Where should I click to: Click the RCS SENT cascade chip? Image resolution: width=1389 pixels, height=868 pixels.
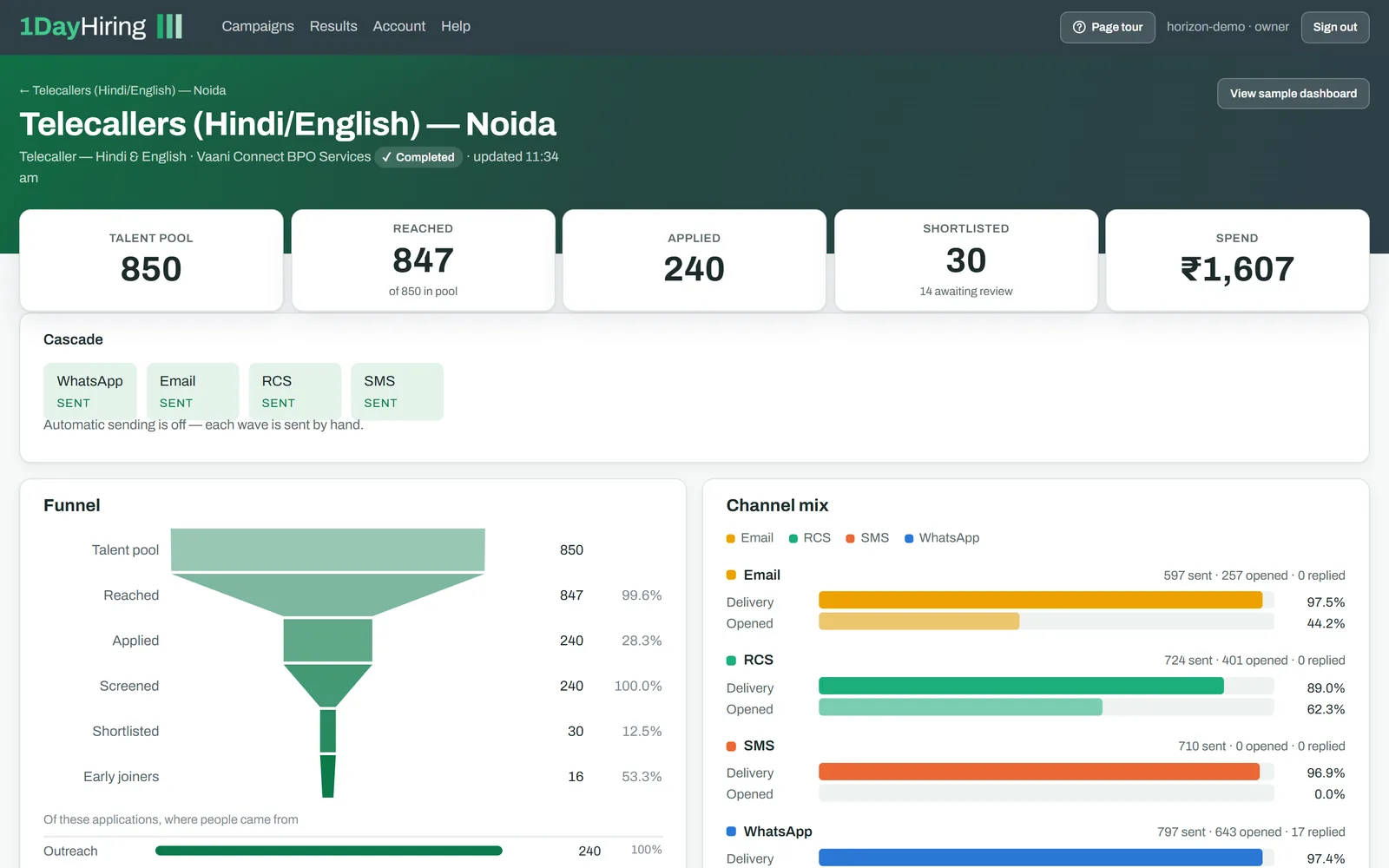[x=295, y=391]
